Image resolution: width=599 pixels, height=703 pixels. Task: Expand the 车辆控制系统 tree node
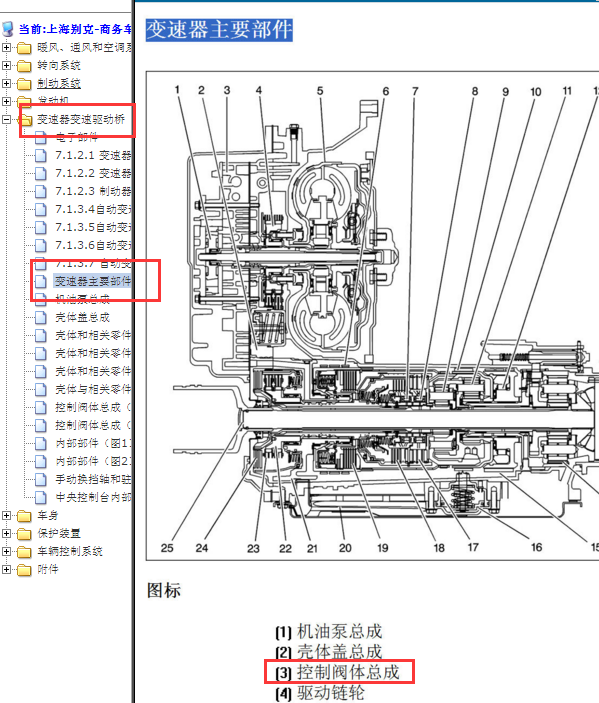click(6, 551)
